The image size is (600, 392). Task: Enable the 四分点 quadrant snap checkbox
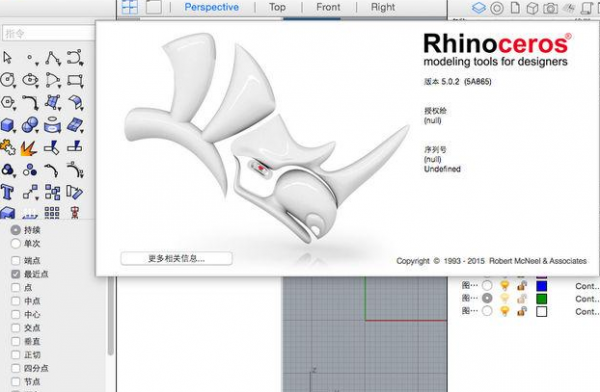[x=16, y=368]
